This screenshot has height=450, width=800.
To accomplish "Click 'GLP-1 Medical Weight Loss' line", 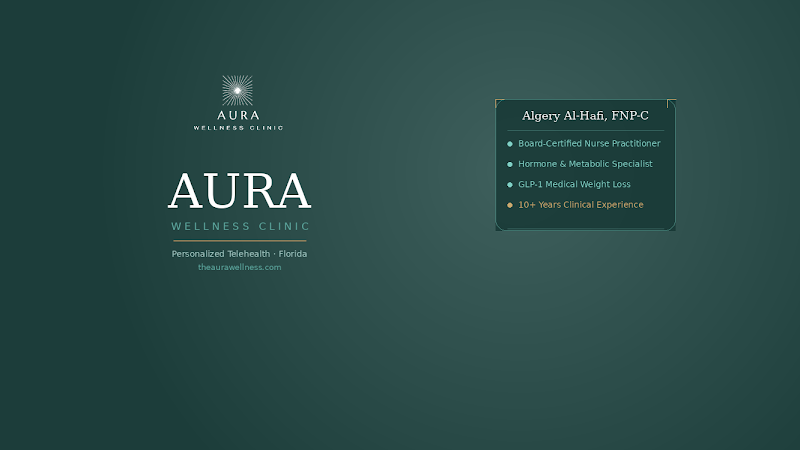I will (574, 184).
